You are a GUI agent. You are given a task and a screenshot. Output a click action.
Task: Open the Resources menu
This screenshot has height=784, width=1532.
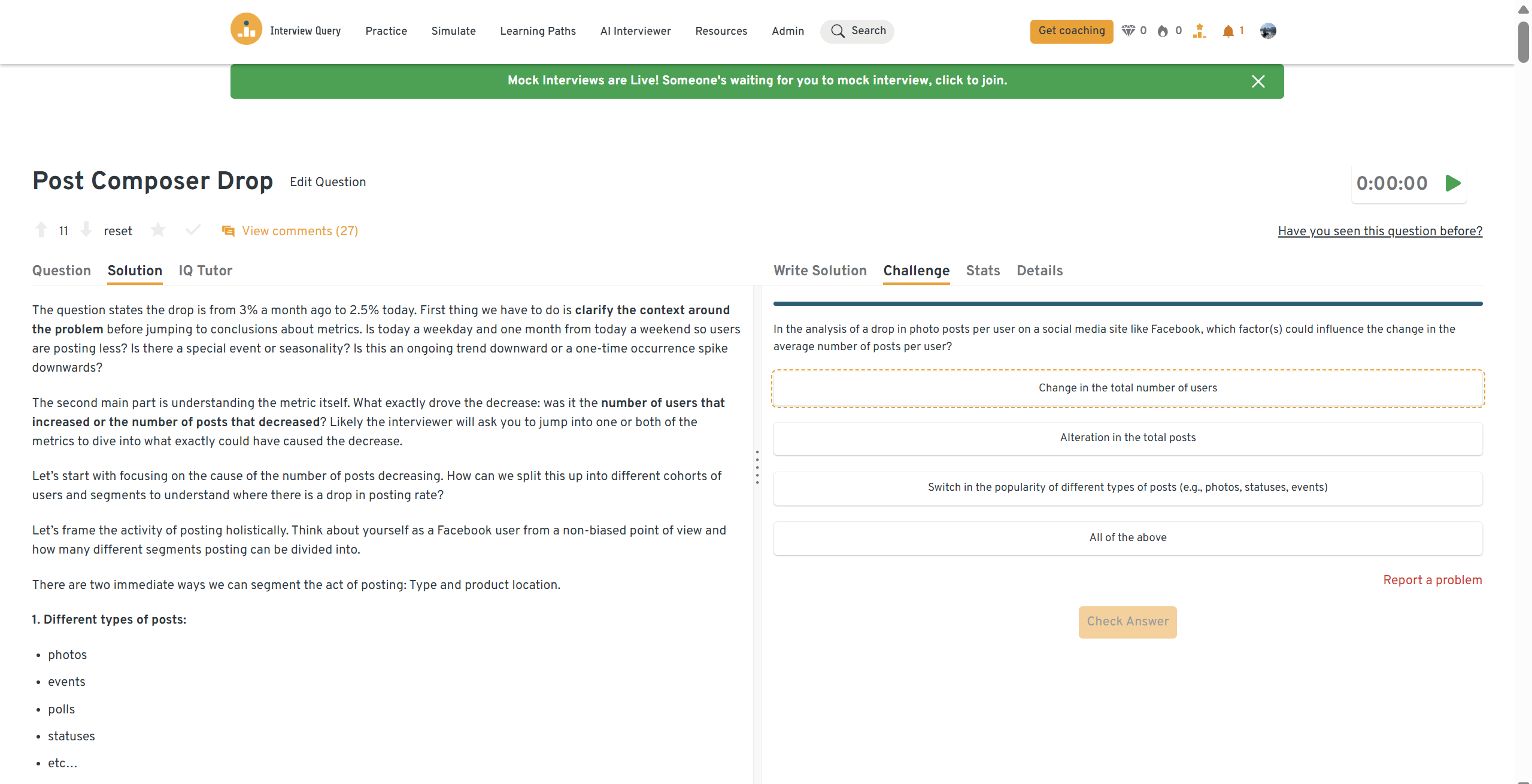click(721, 31)
